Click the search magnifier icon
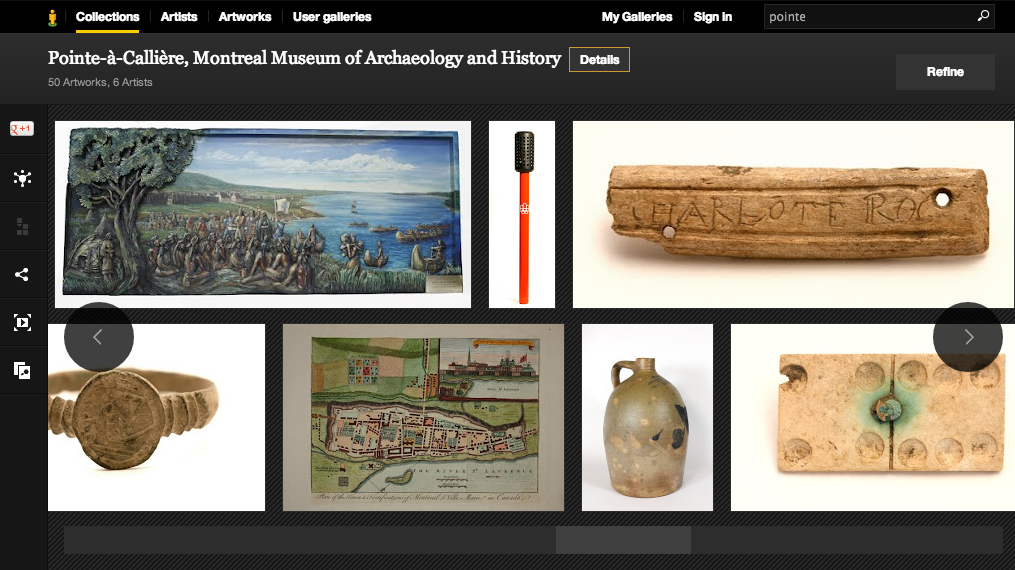The width and height of the screenshot is (1015, 570). pos(983,16)
